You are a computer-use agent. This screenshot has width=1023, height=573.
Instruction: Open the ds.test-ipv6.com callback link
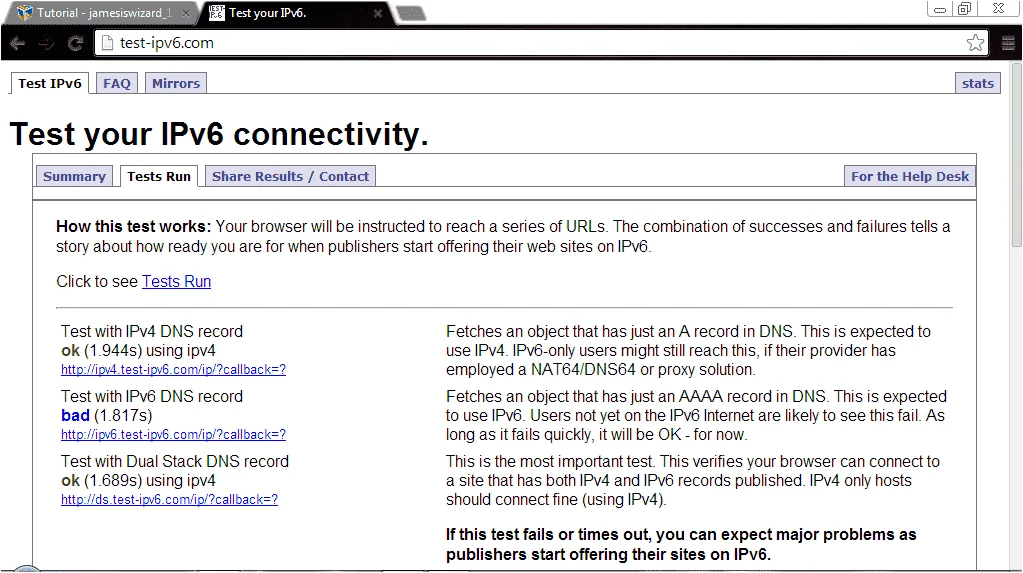coord(170,500)
